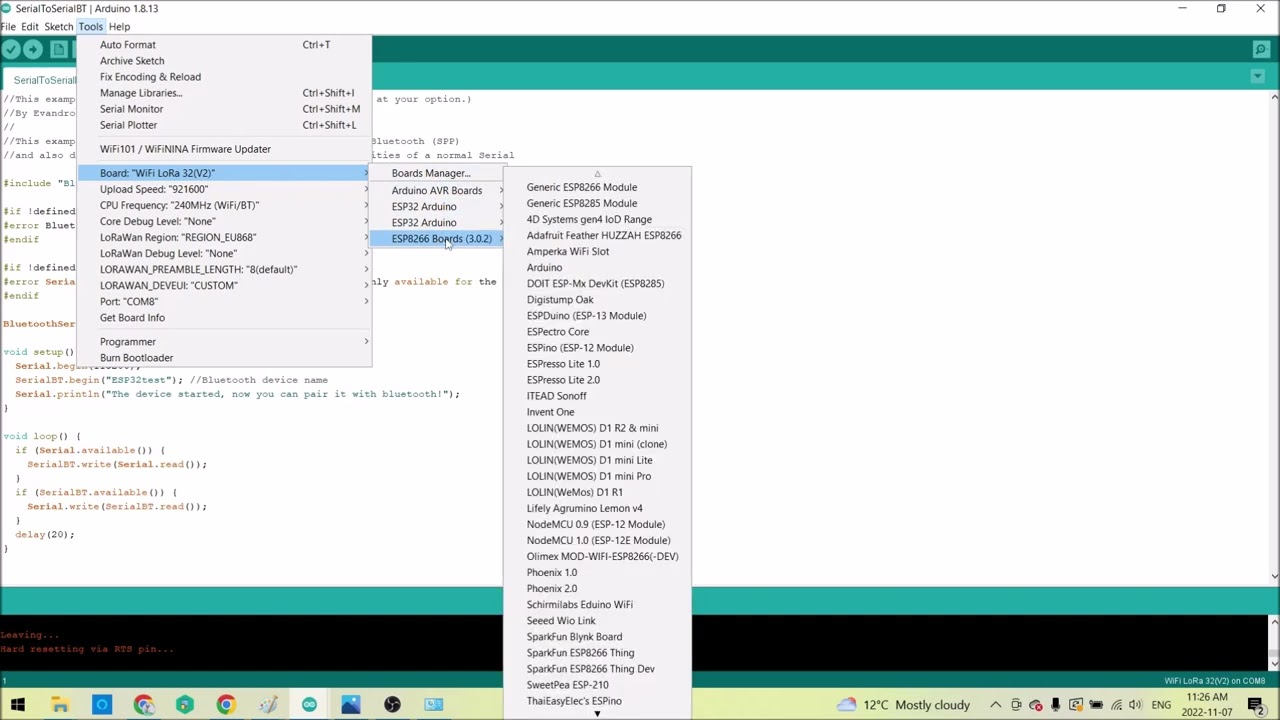Click the microphone tray icon
The image size is (1280, 720).
1055,705
